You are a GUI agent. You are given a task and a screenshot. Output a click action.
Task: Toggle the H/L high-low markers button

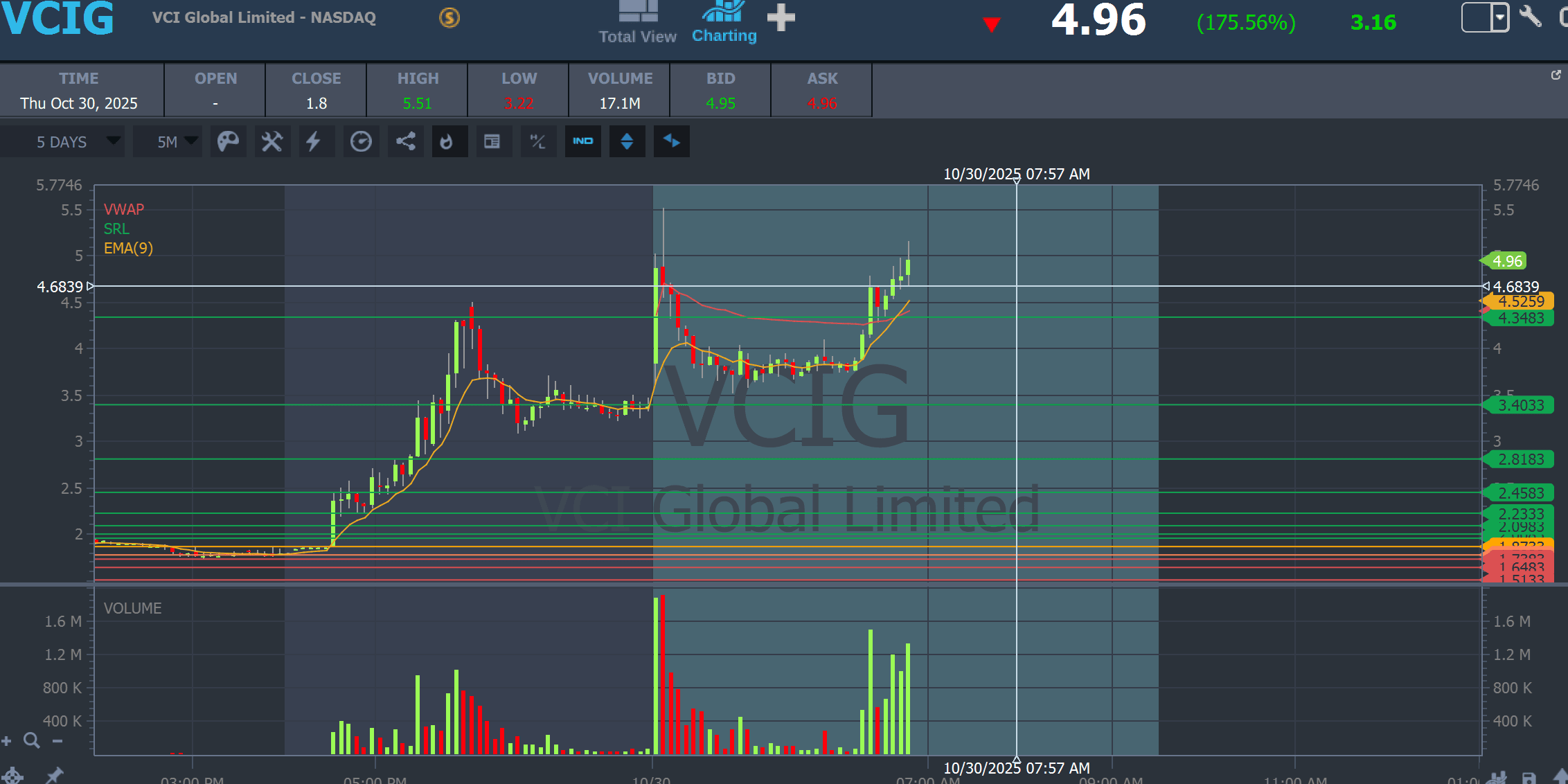point(537,142)
